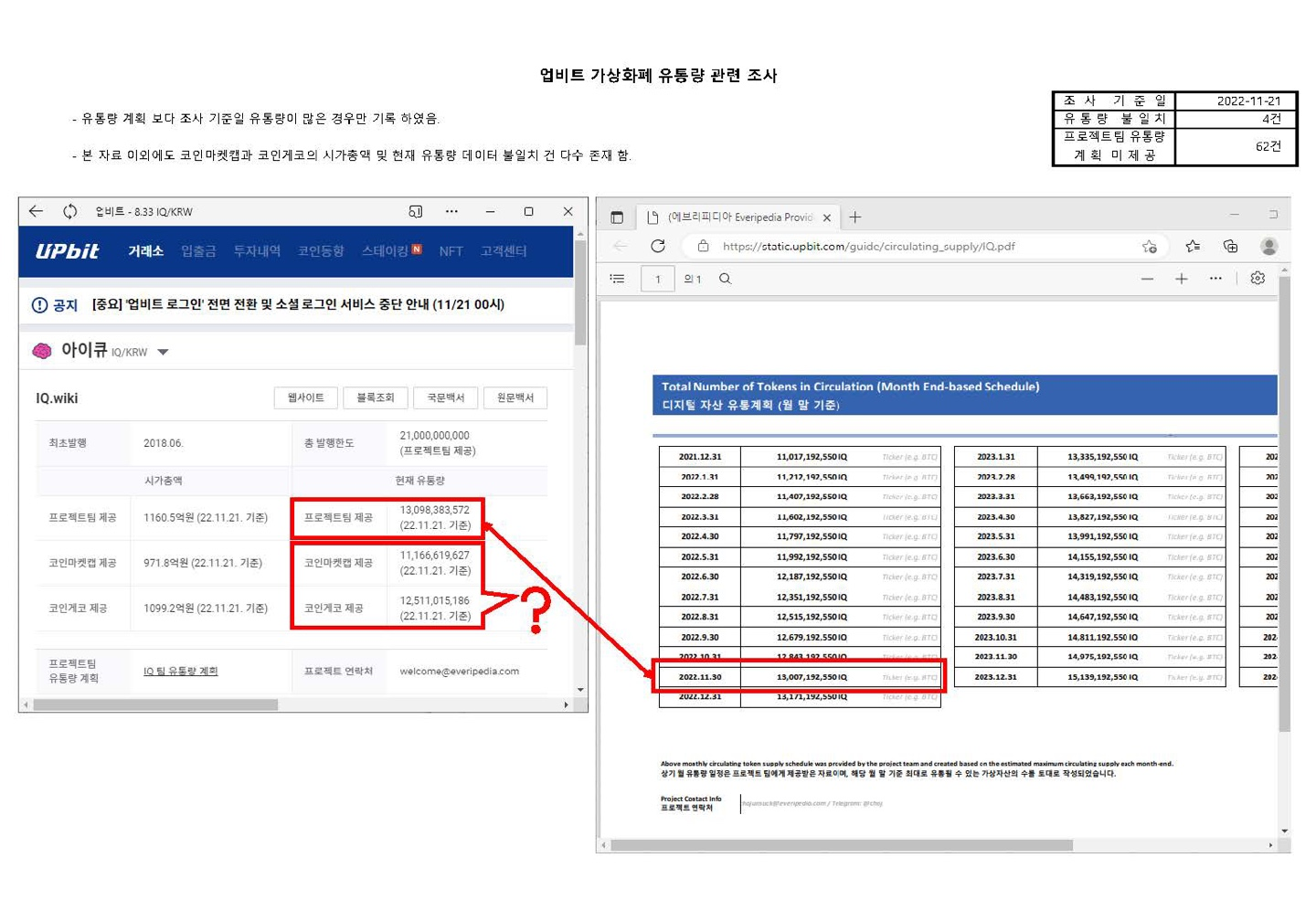Viewport: 1316px width, 921px height.
Task: Click the 웹사이트 button
Action: pos(306,397)
